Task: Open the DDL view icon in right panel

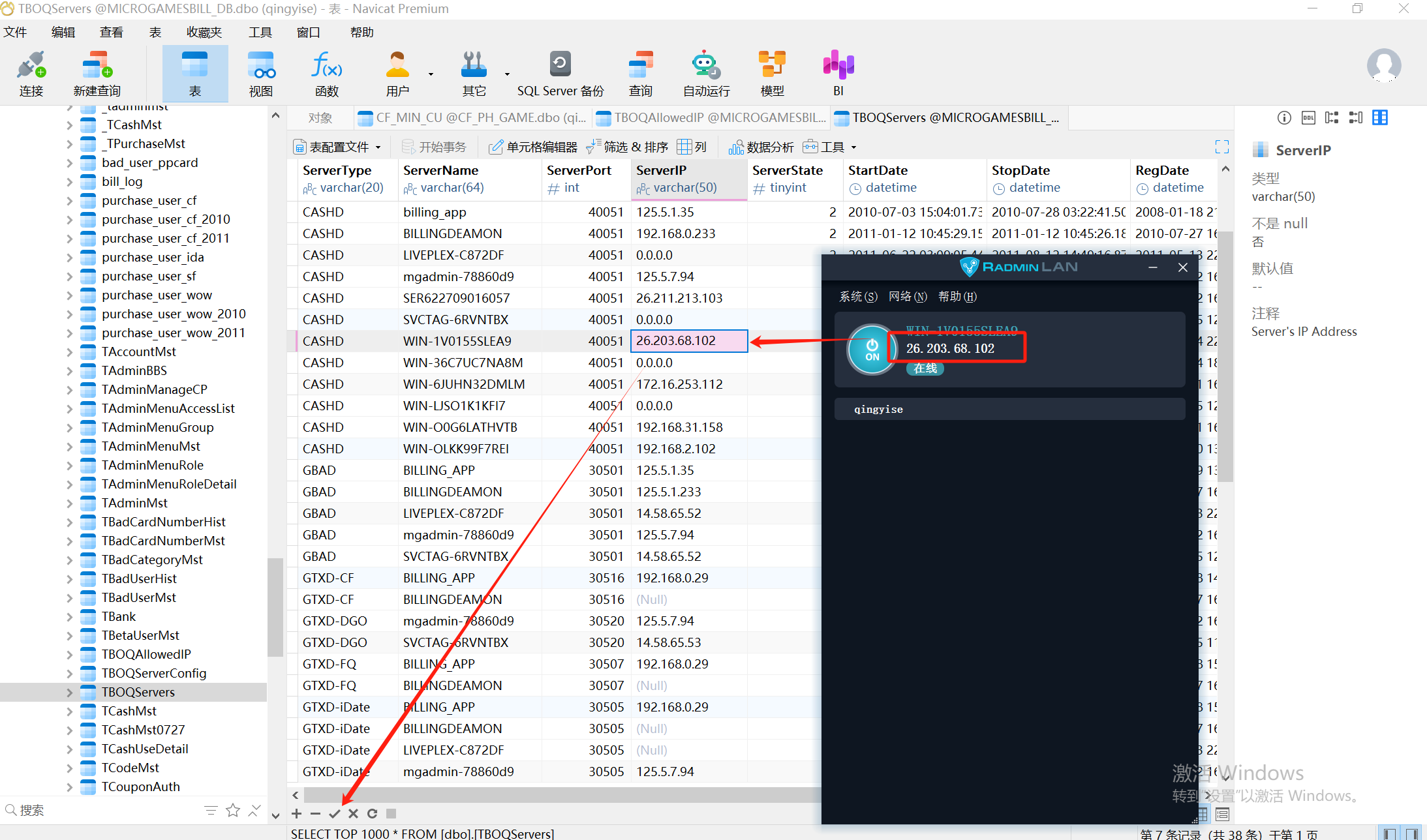Action: click(1308, 117)
